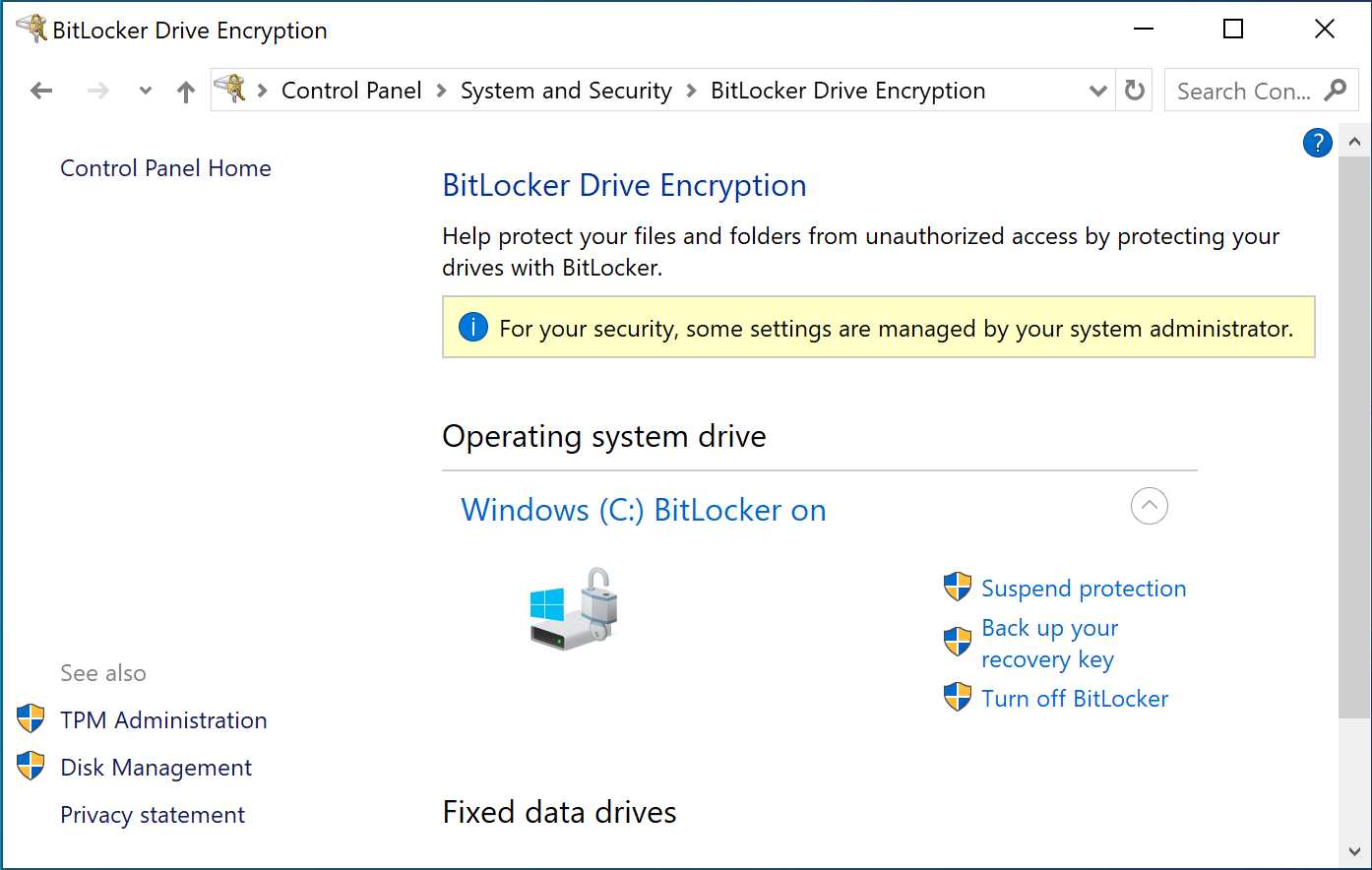Open Back up your recovery key
The image size is (1372, 870).
click(x=1048, y=643)
